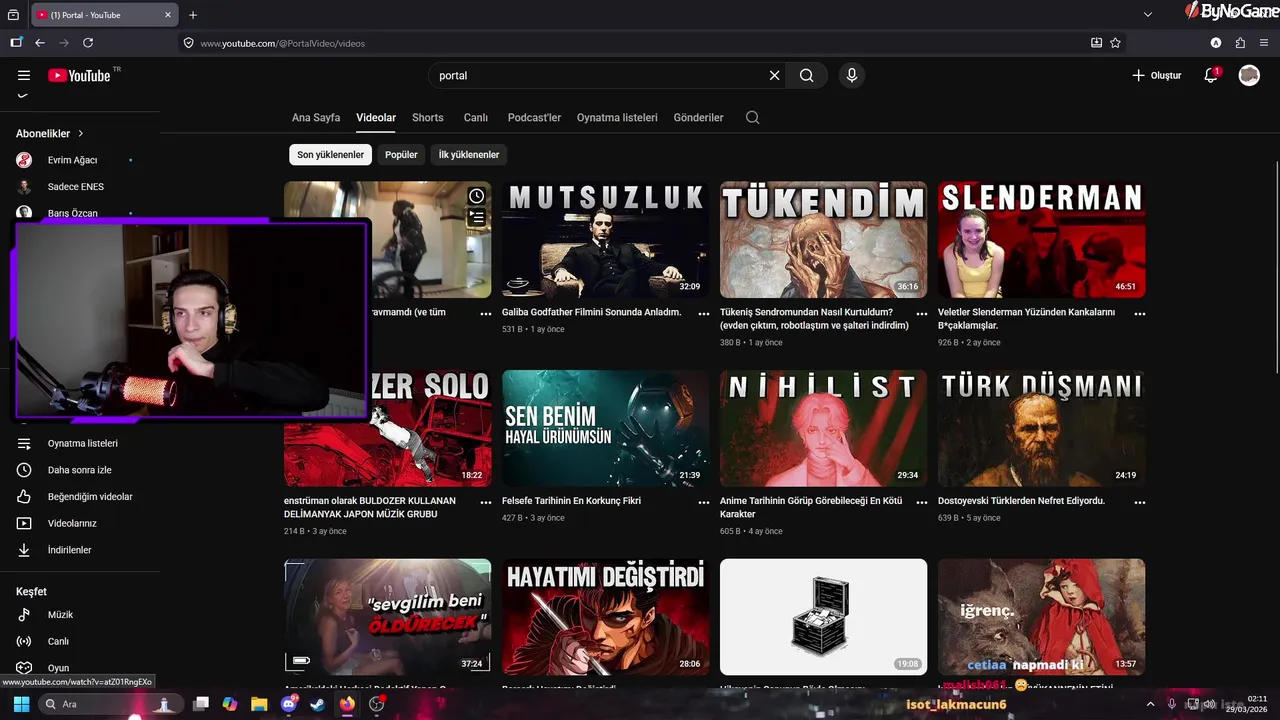Open Daha sonra izle in sidebar

(80, 470)
